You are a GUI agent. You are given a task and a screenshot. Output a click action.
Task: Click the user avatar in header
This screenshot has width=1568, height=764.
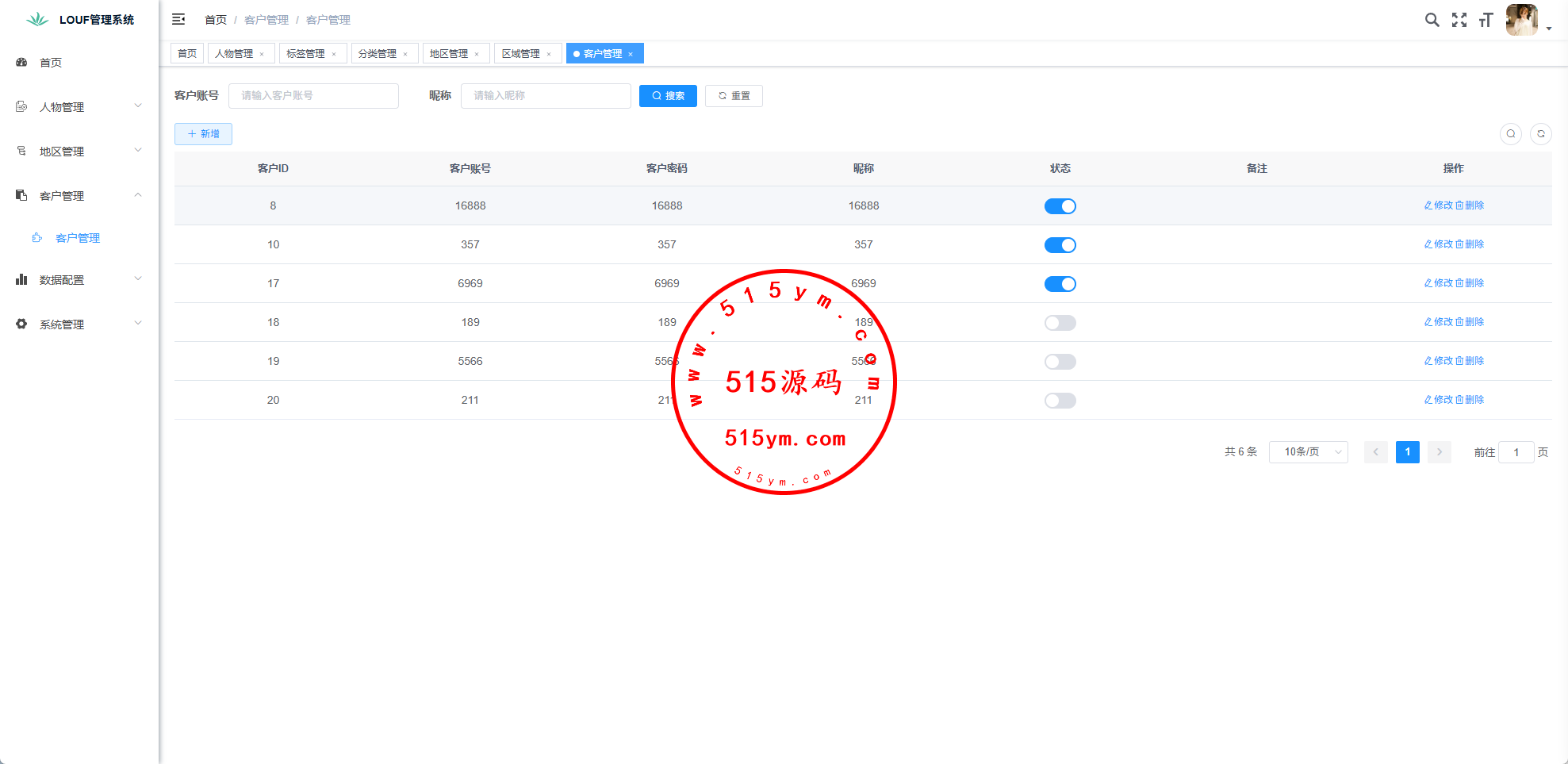tap(1521, 20)
